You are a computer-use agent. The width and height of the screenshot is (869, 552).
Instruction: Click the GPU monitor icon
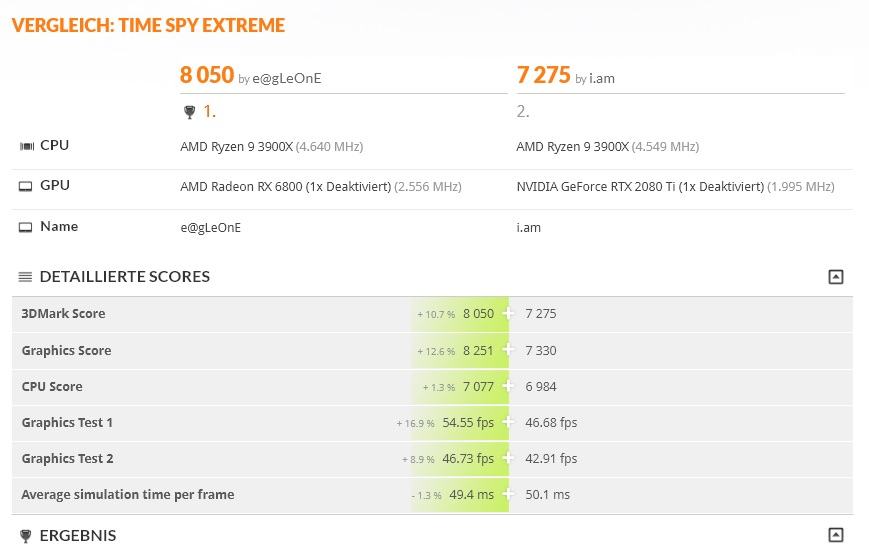click(x=26, y=186)
